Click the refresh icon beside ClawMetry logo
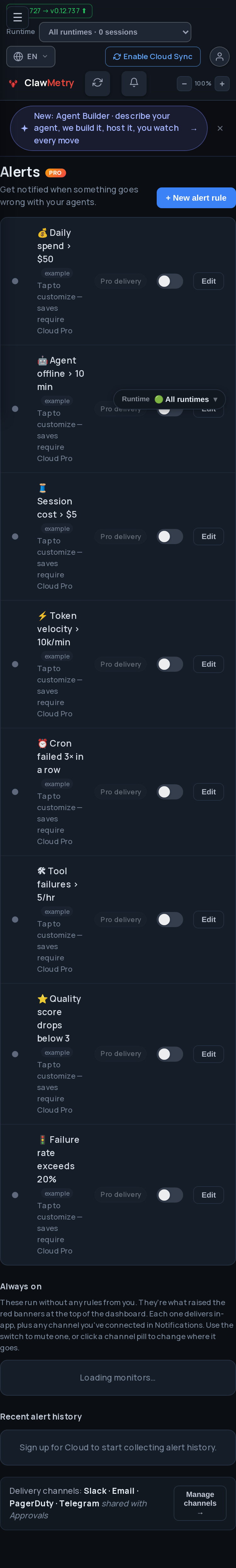The width and height of the screenshot is (236, 1568). point(98,83)
